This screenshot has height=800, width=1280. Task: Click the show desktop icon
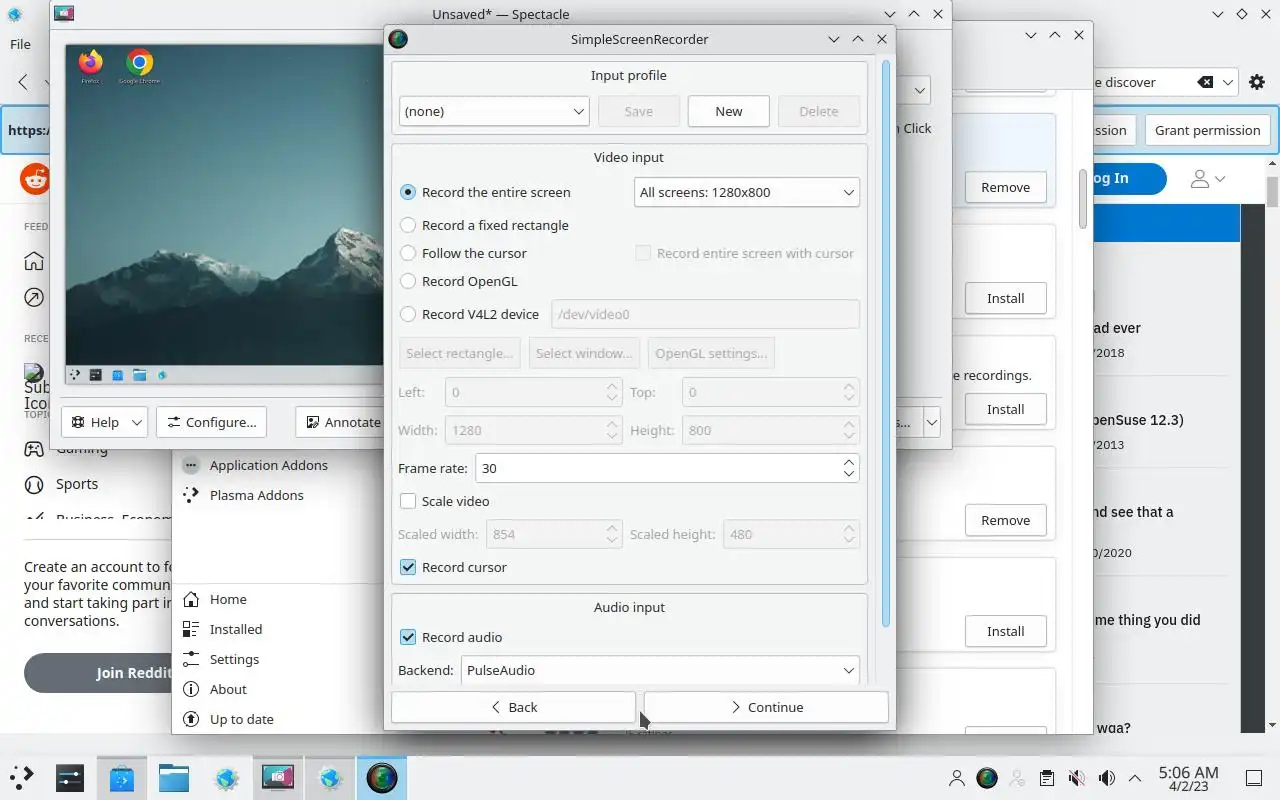click(1254, 778)
